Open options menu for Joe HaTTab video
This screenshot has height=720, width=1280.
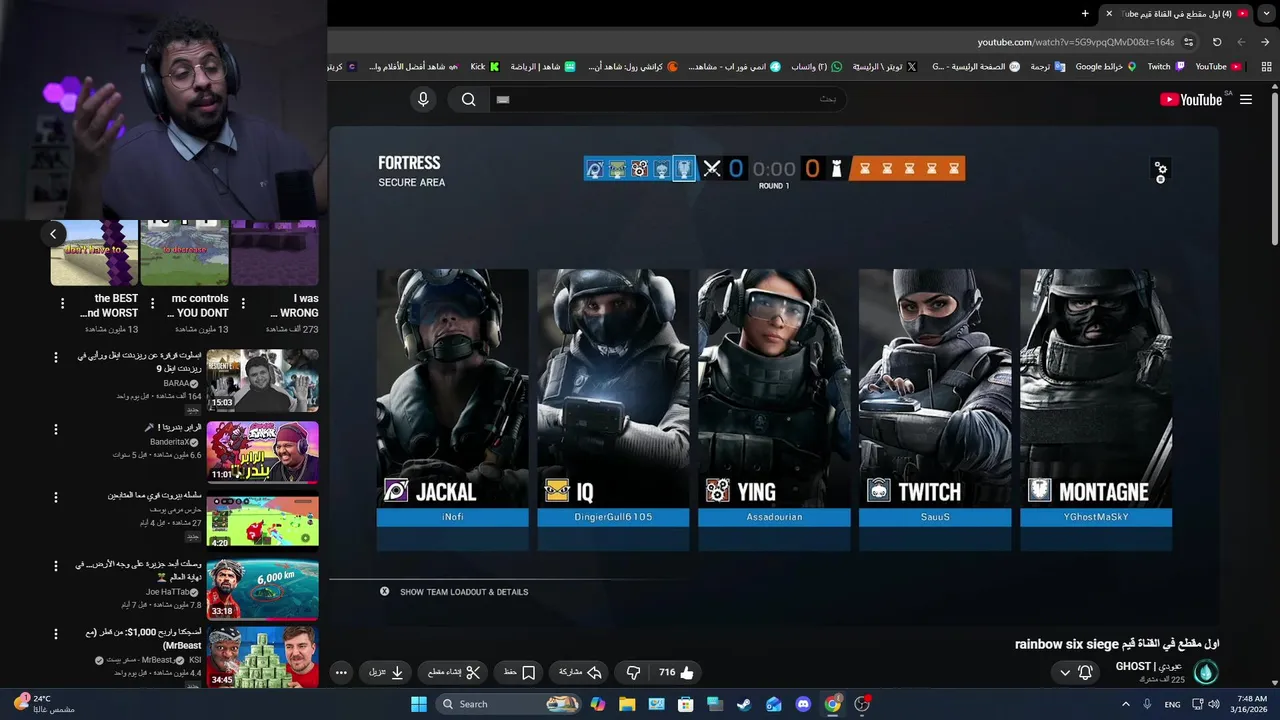click(57, 566)
